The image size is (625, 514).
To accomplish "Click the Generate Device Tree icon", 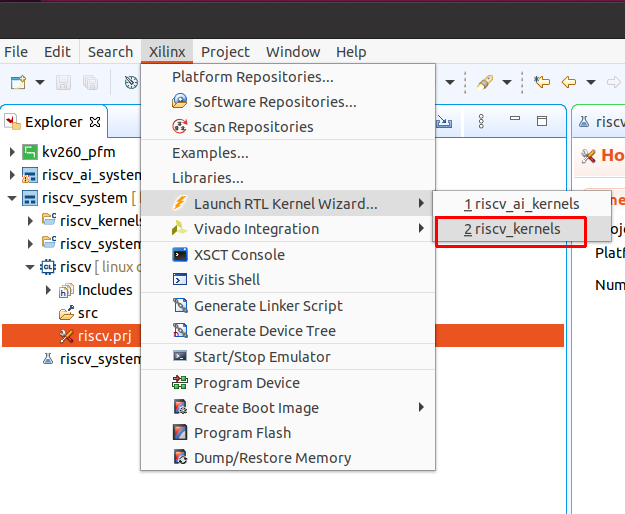I will click(x=180, y=330).
